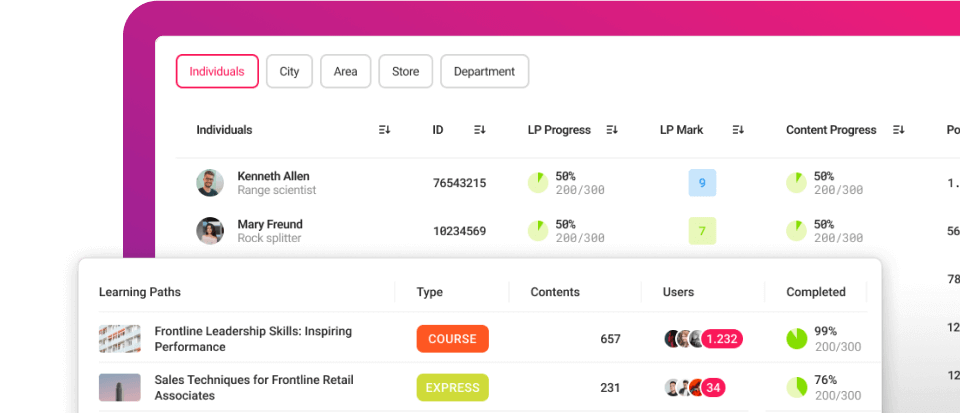
Task: Switch to the City tab
Action: 289,72
